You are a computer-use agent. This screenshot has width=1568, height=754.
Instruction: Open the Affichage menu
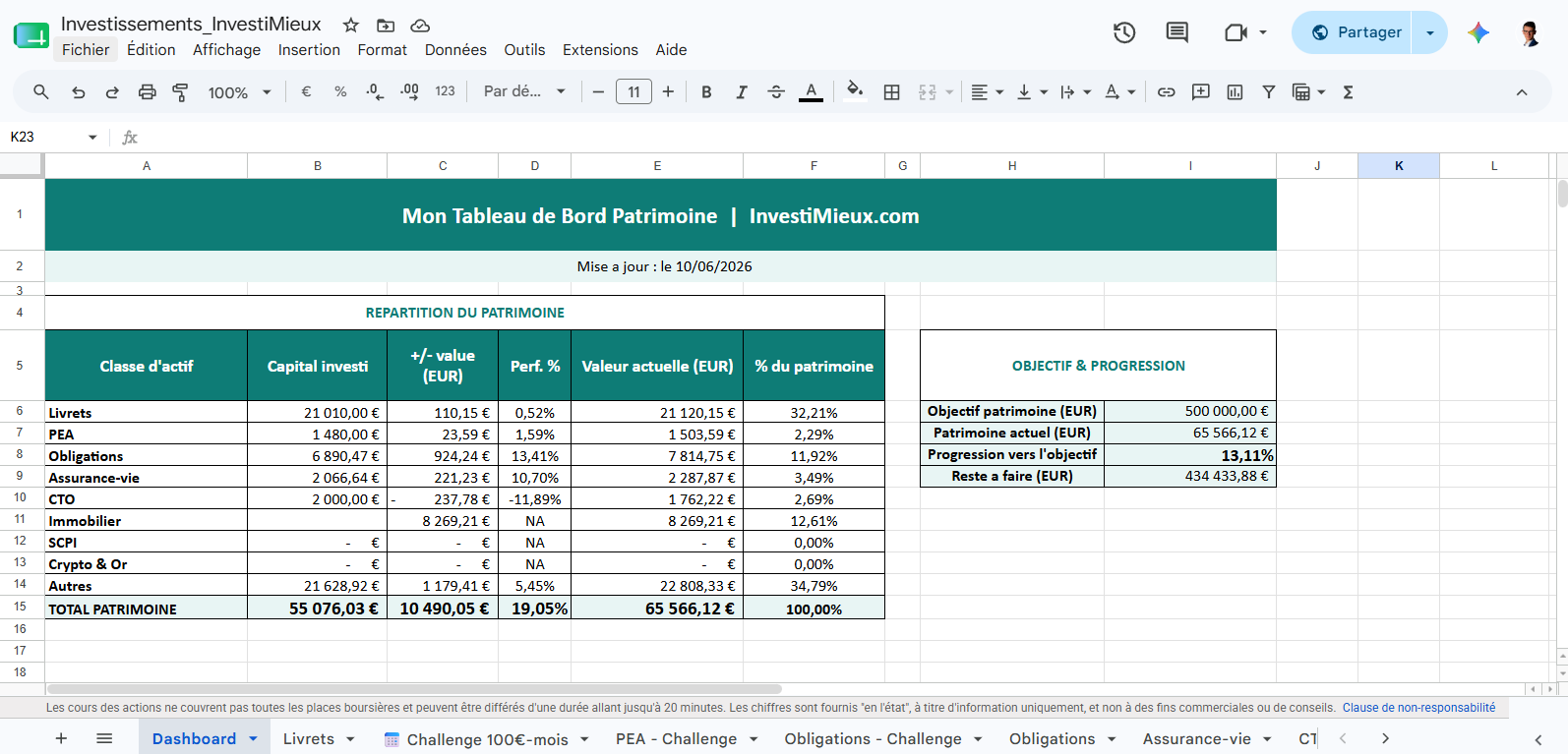point(227,49)
